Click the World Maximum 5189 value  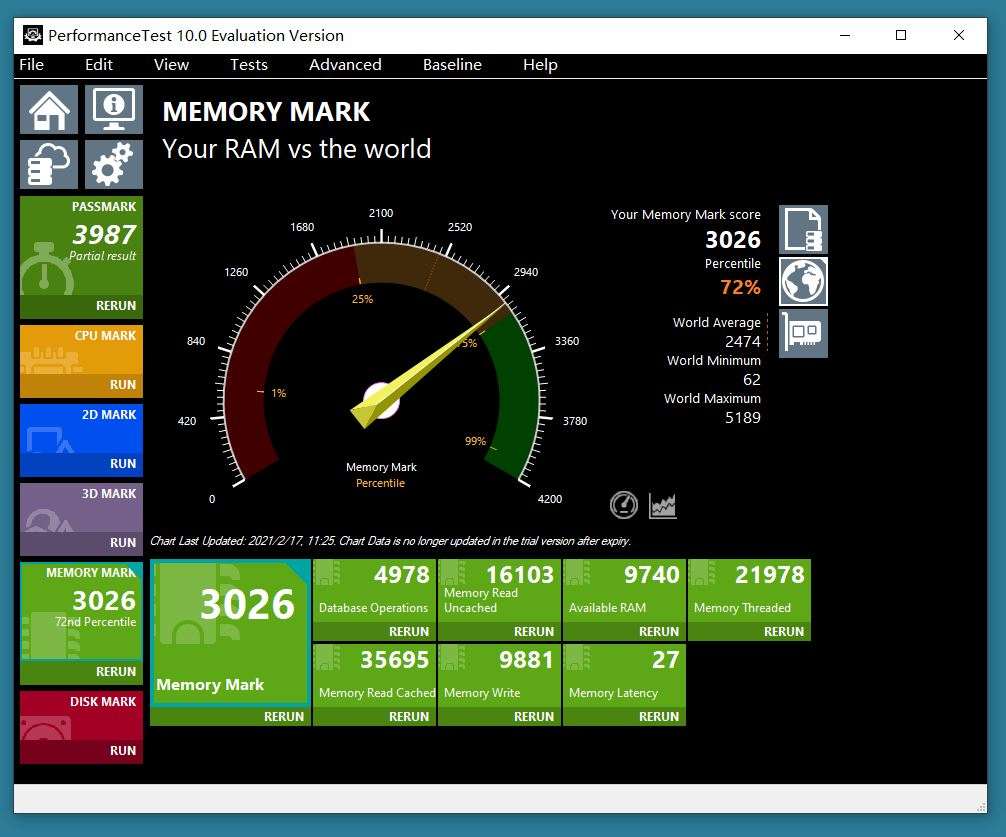742,418
